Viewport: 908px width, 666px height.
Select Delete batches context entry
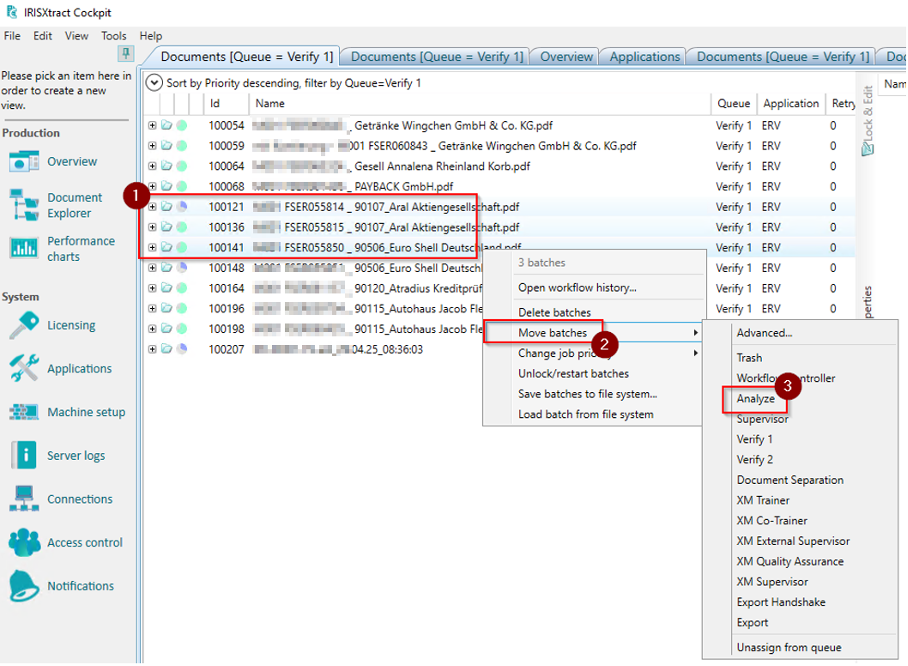554,312
